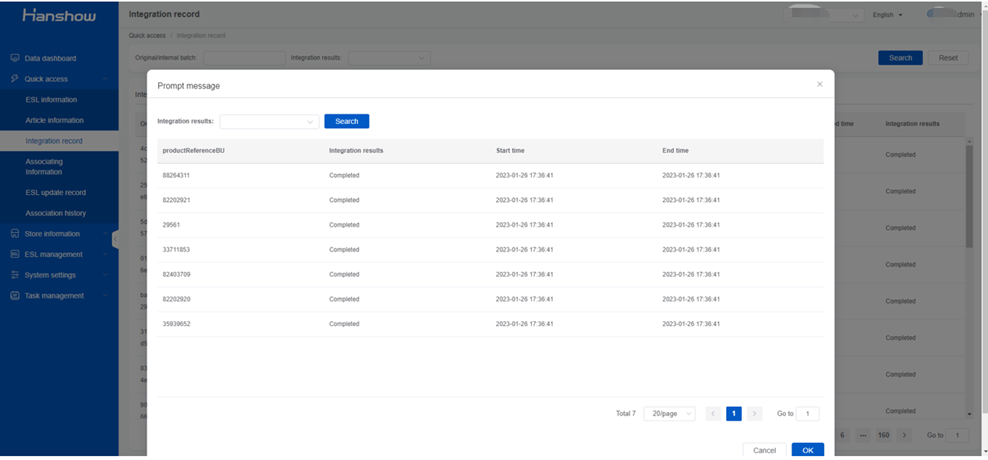This screenshot has width=988, height=460.
Task: Open the store selector dropdown in header
Action: click(824, 15)
